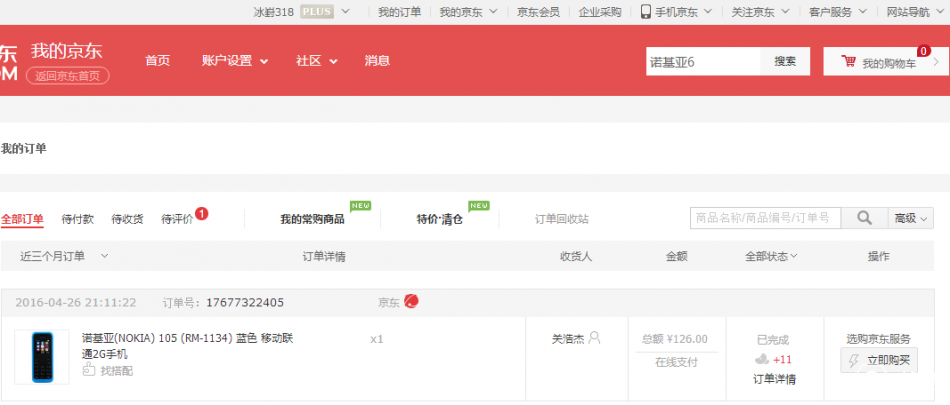Image resolution: width=950 pixels, height=405 pixels.
Task: Click the 找搭配 bag icon
Action: point(88,370)
